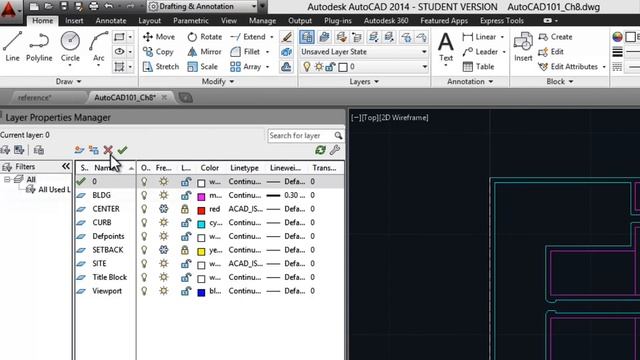Switch to the reference drawing tab
Image resolution: width=640 pixels, height=360 pixels.
[34, 98]
